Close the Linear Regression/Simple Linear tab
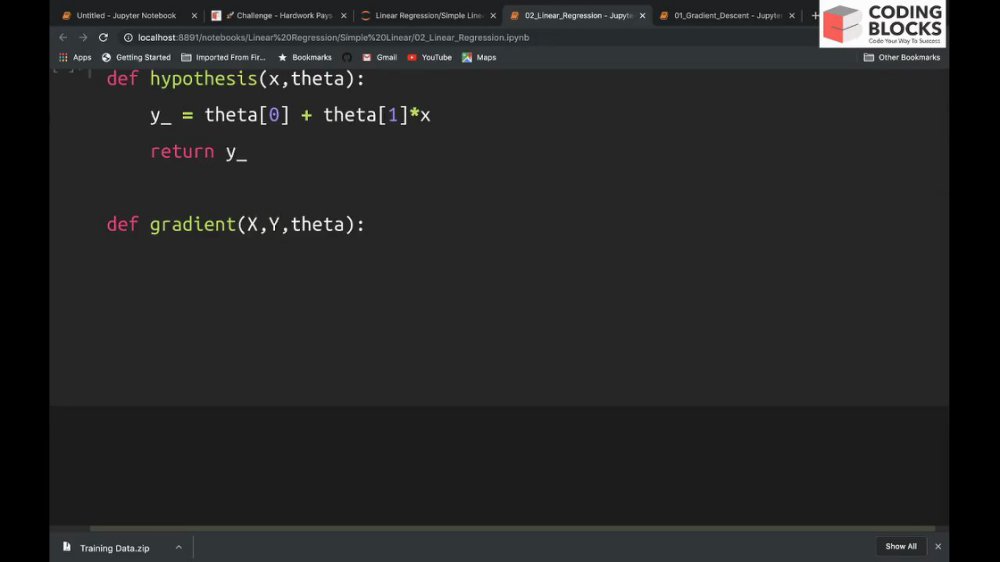Viewport: 1000px width, 562px height. pos(493,15)
